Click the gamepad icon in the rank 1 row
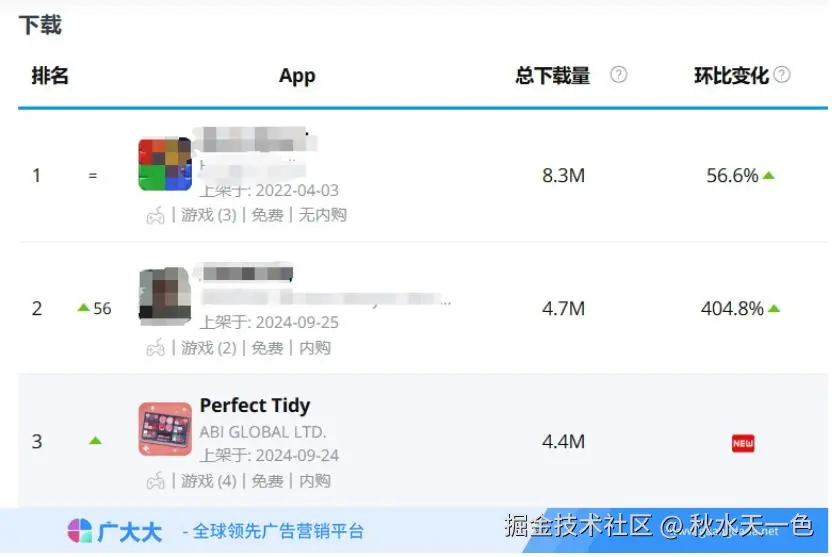832x557 pixels. (x=155, y=215)
